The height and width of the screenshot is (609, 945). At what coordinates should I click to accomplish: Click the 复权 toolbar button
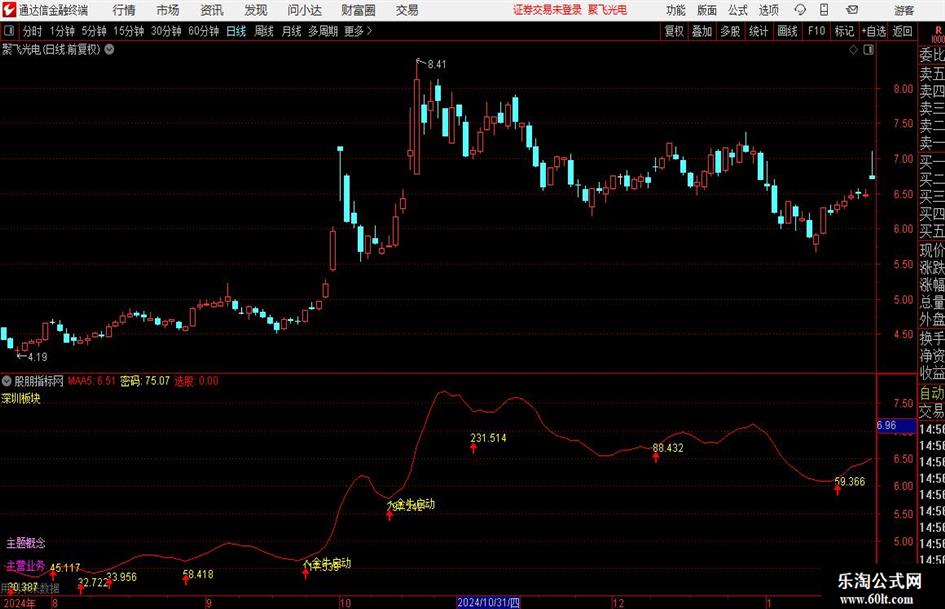674,31
